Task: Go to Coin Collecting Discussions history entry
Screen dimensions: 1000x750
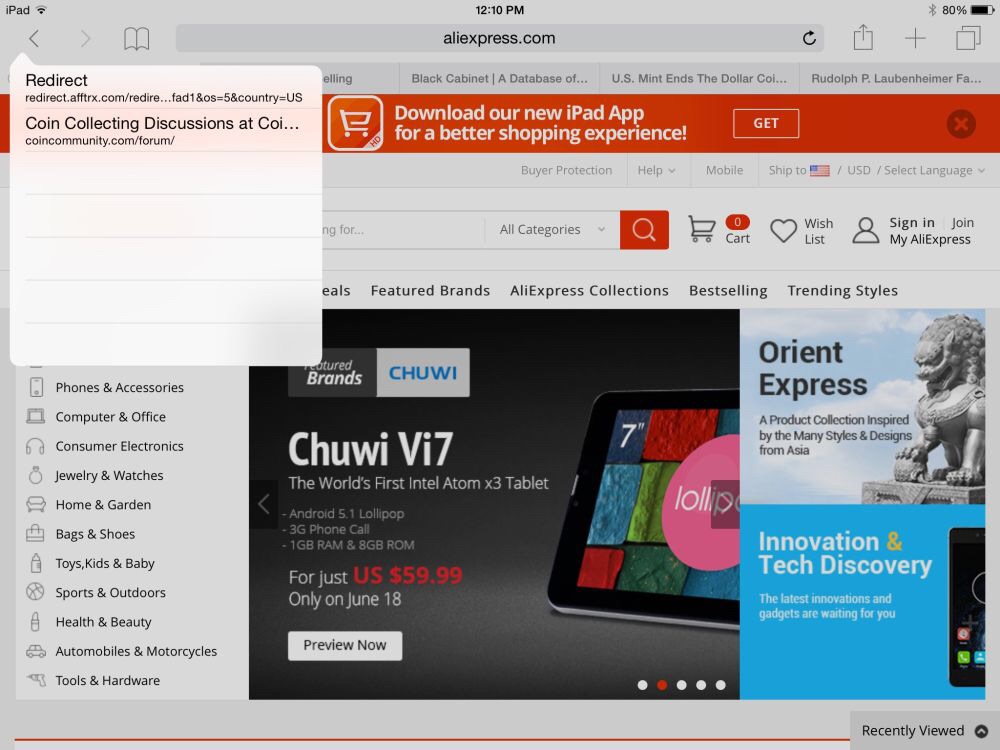Action: click(165, 131)
